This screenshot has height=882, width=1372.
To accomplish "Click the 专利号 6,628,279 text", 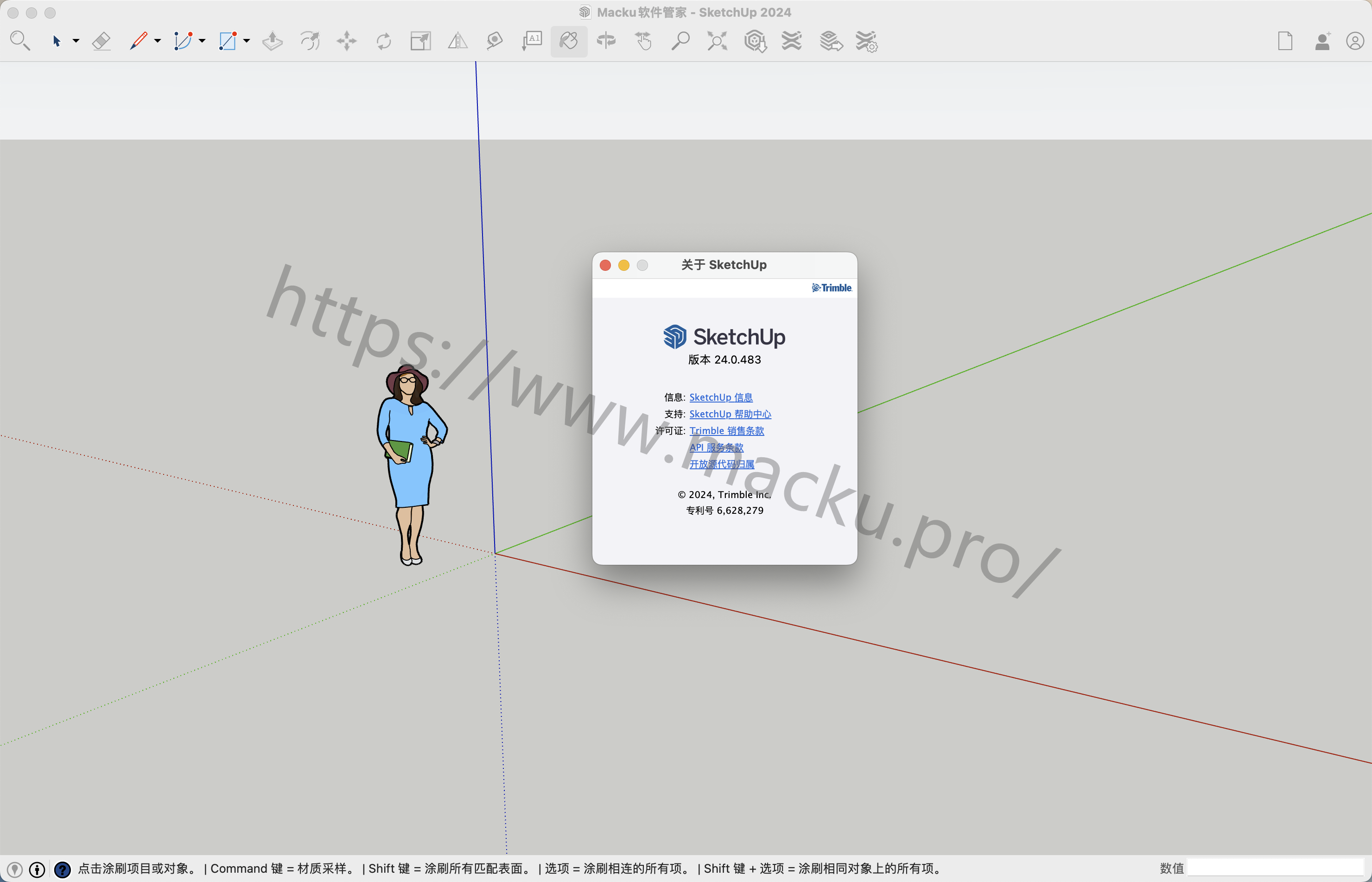I will click(x=724, y=510).
